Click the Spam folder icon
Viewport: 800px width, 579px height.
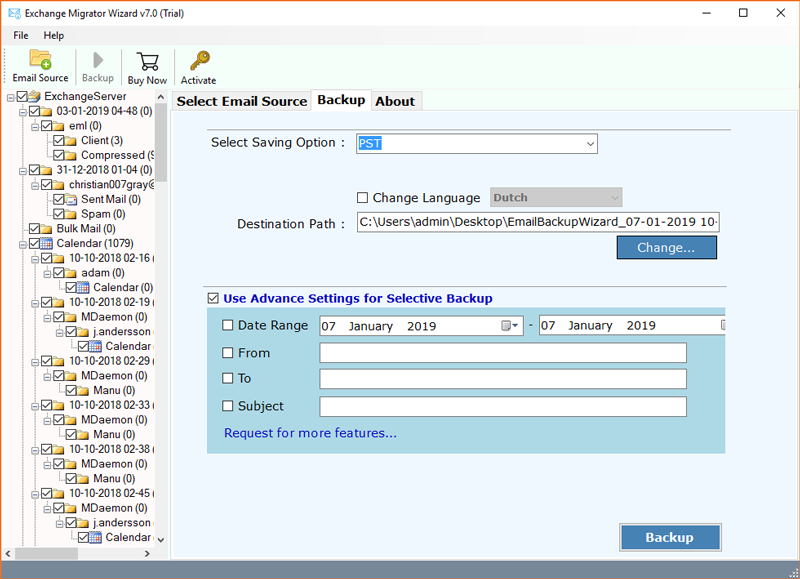(x=71, y=214)
